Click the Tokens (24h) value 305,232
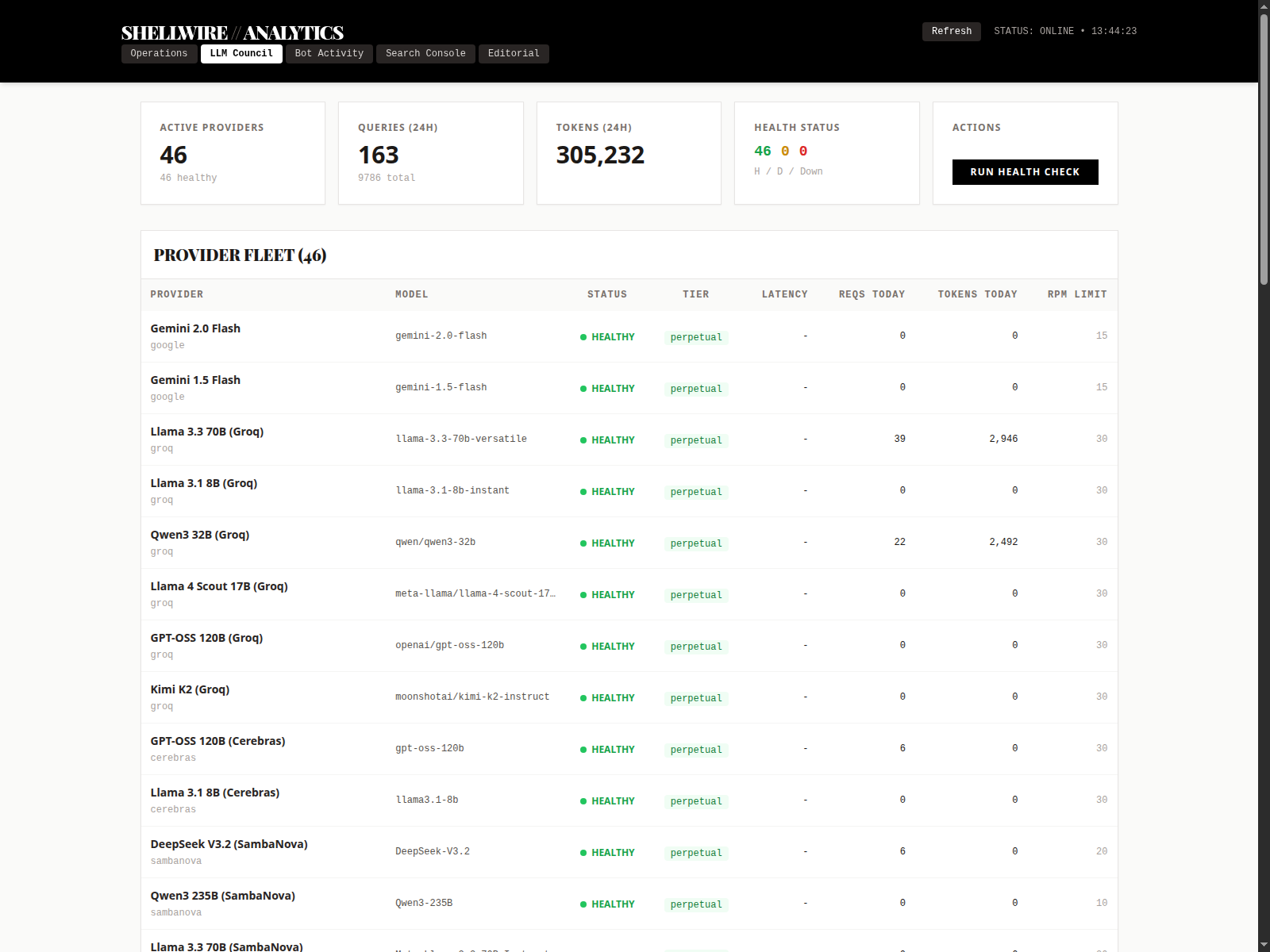Viewport: 1270px width, 952px height. (x=600, y=155)
